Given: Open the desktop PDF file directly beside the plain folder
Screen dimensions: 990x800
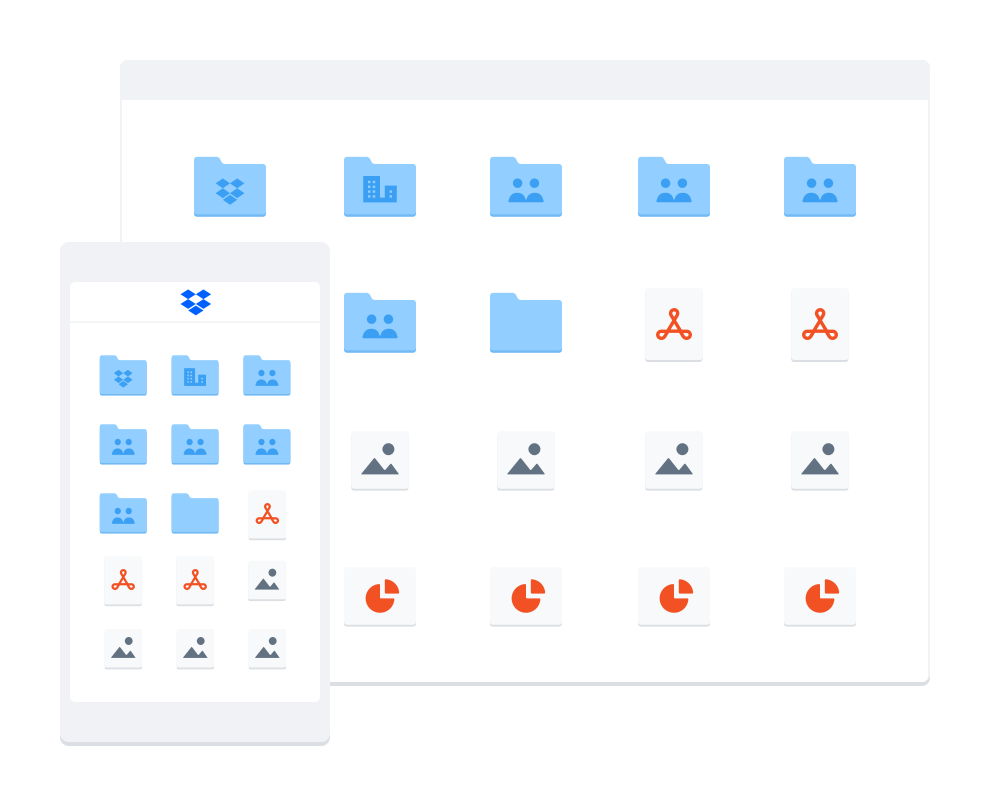Looking at the screenshot, I should coord(674,325).
